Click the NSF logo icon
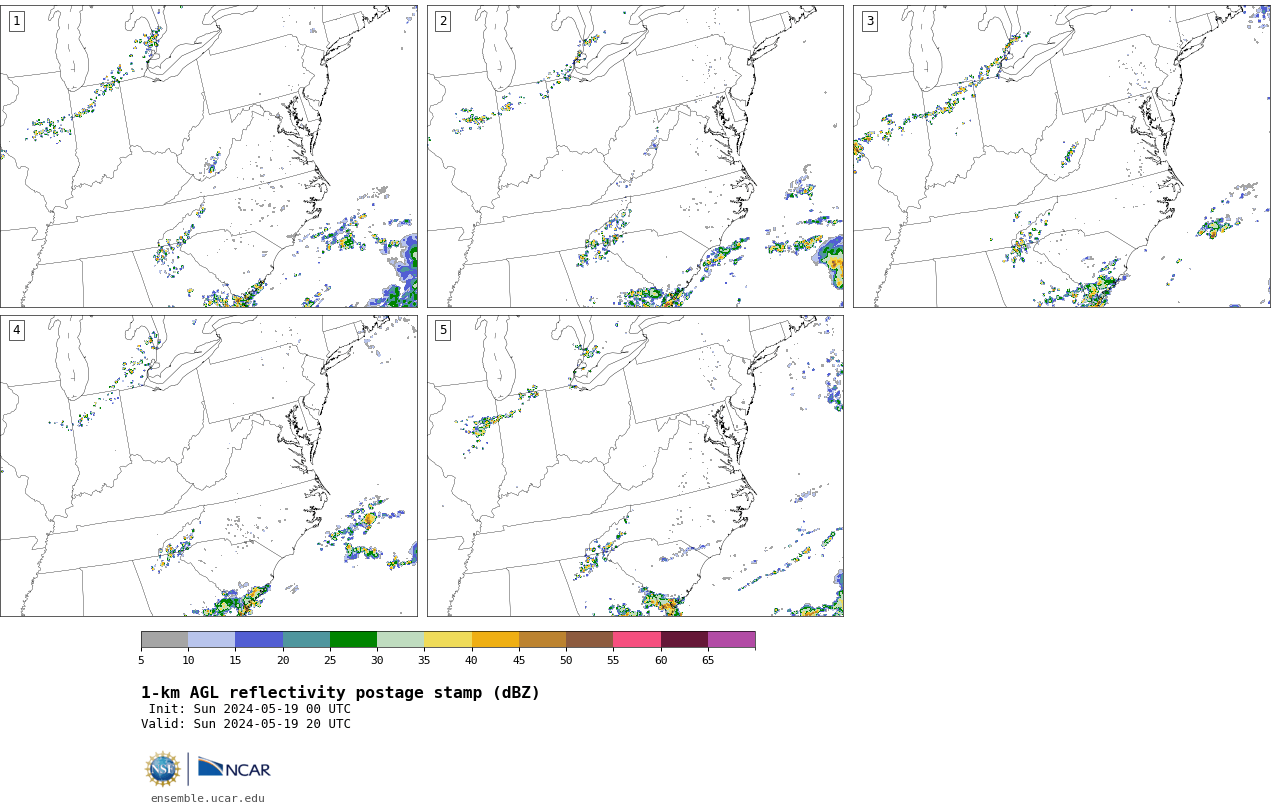 coord(163,769)
